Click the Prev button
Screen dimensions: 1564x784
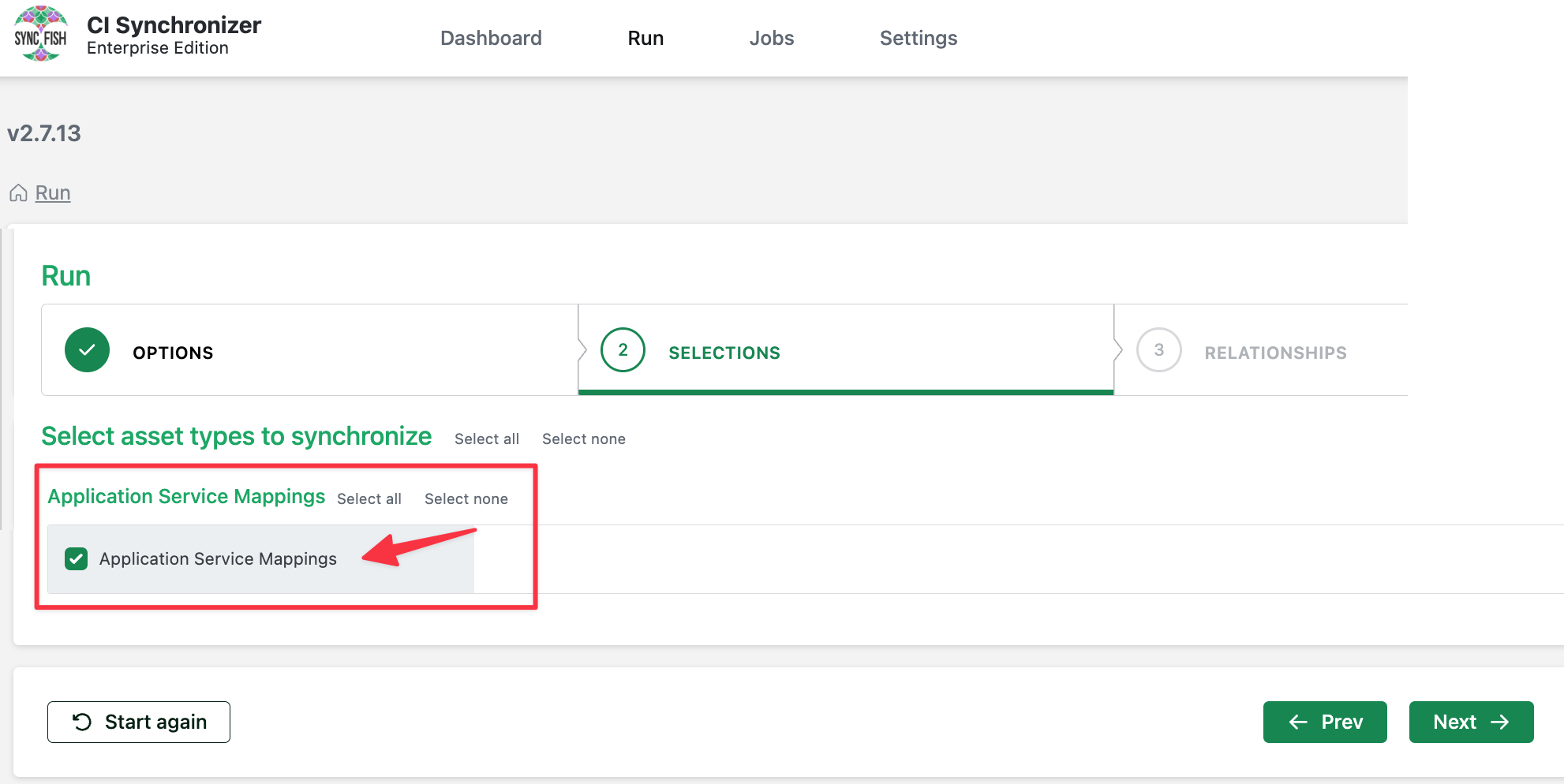[1325, 722]
